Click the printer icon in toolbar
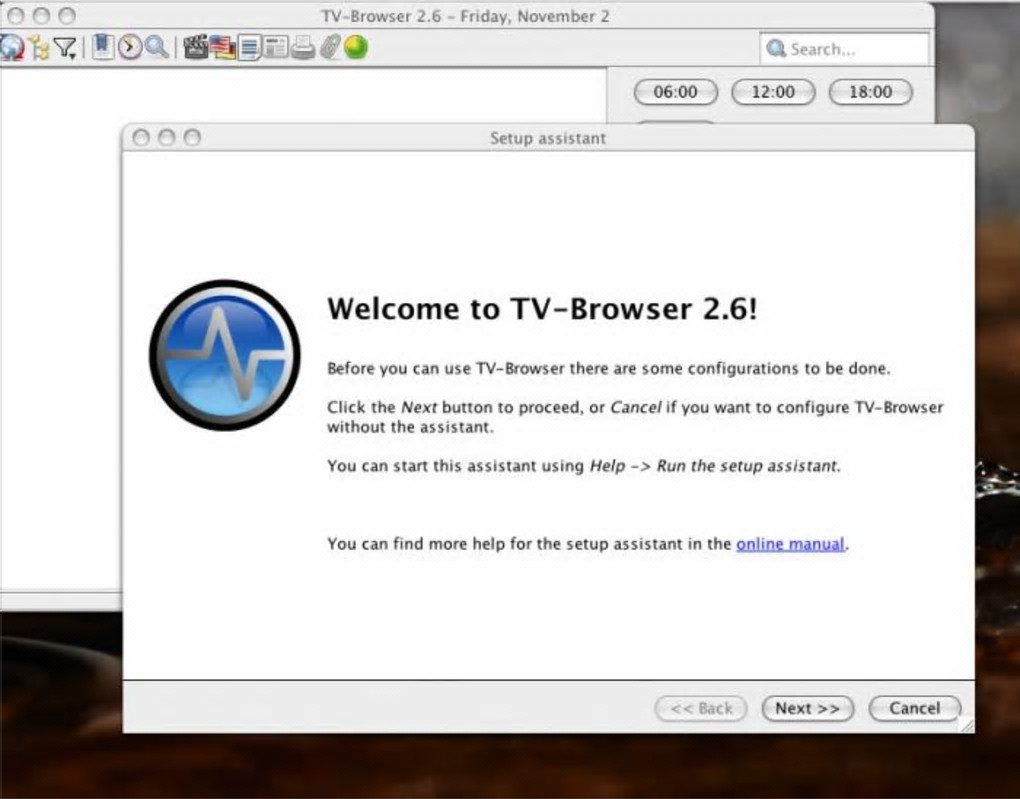This screenshot has height=799, width=1020. click(x=302, y=47)
